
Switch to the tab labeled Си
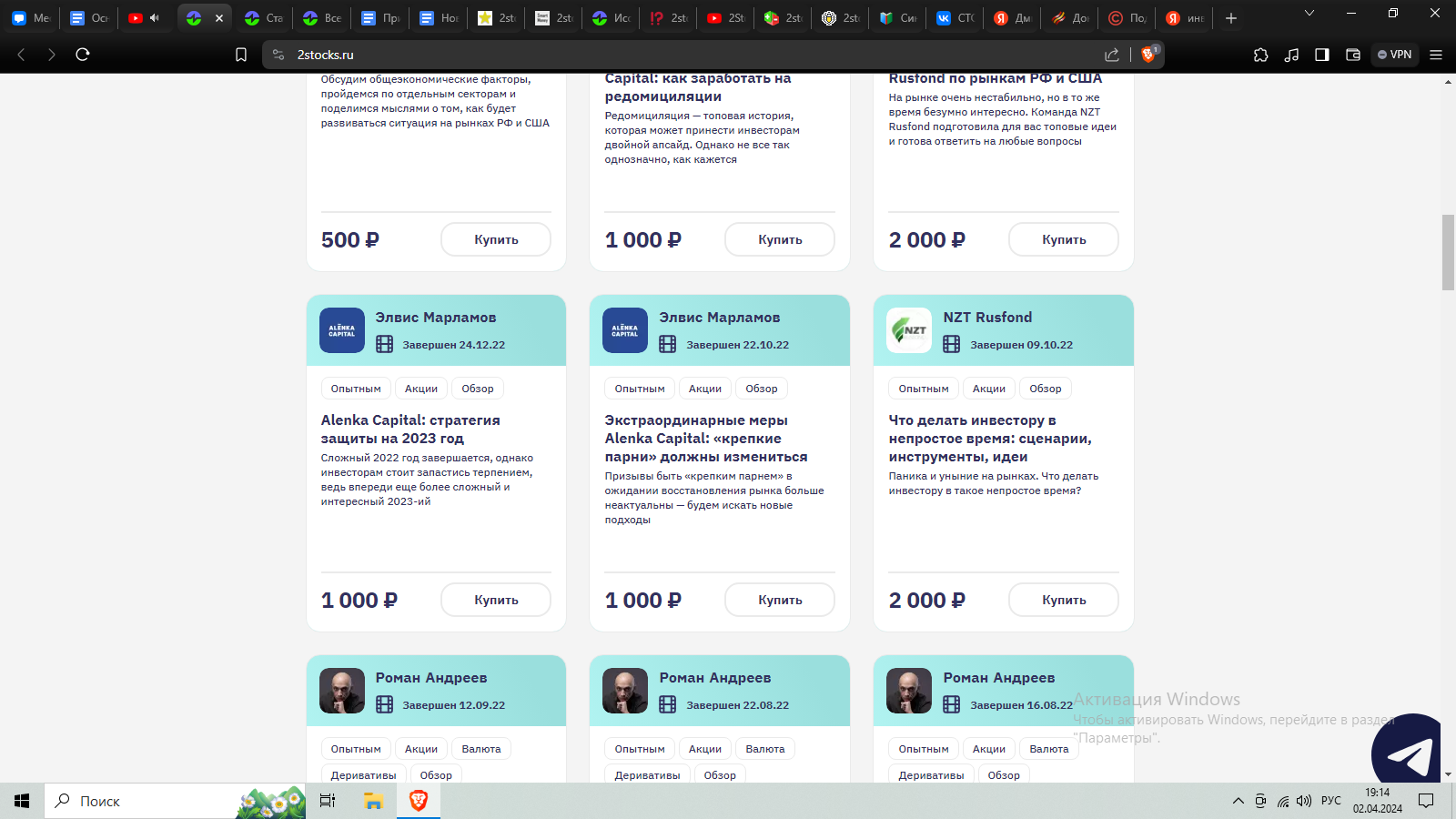click(x=898, y=18)
